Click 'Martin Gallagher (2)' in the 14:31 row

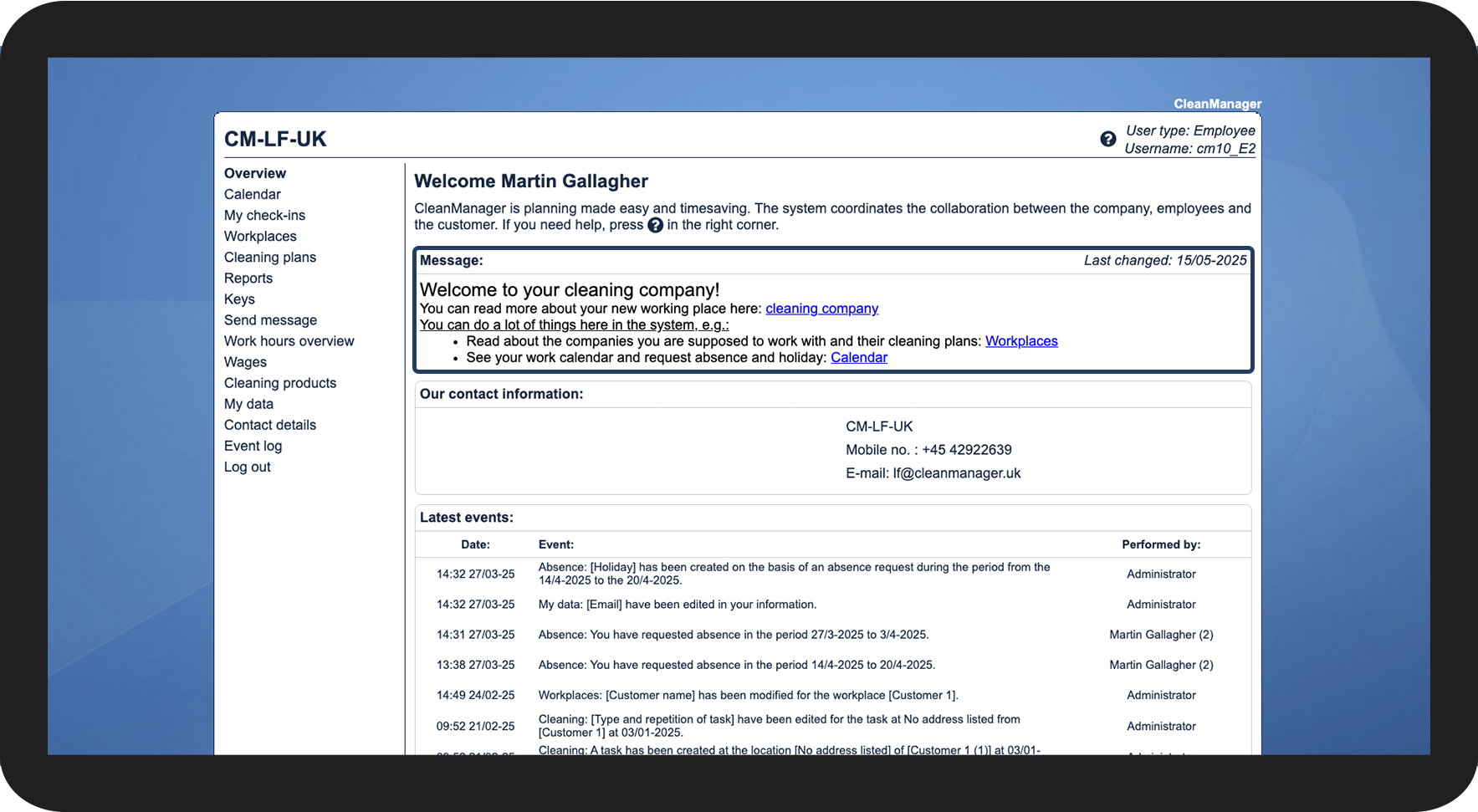[1161, 635]
